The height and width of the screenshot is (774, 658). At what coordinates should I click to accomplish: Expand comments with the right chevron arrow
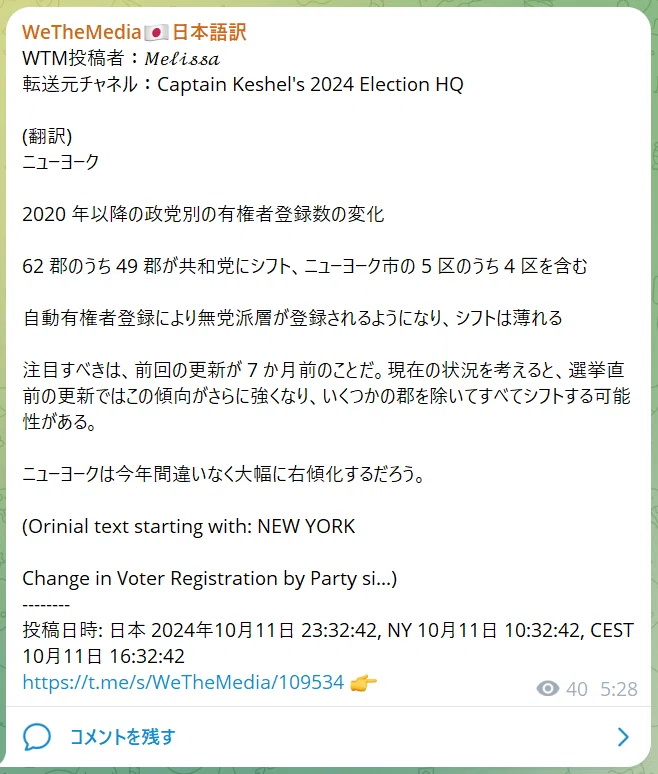(x=623, y=737)
